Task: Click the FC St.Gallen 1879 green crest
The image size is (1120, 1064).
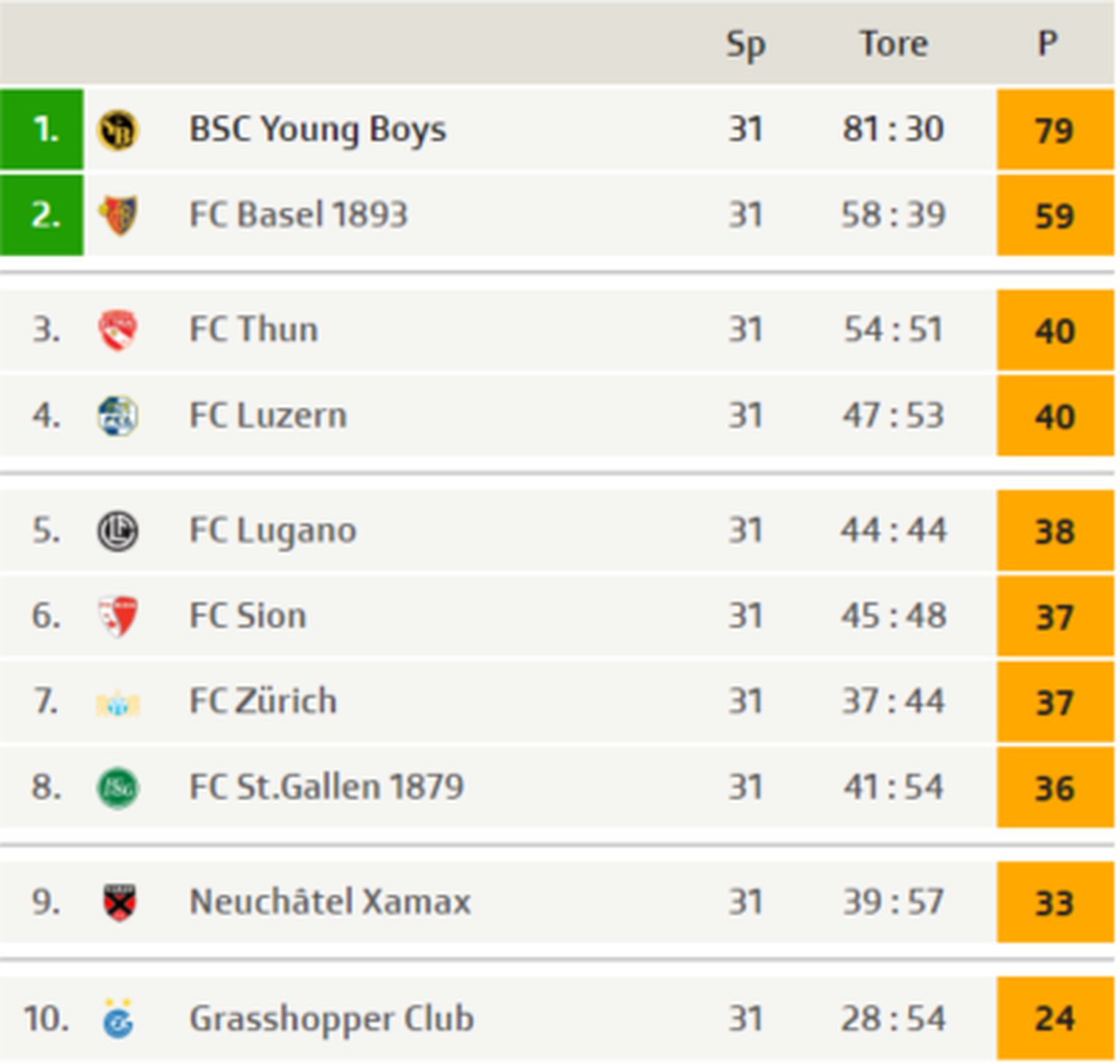Action: [117, 788]
